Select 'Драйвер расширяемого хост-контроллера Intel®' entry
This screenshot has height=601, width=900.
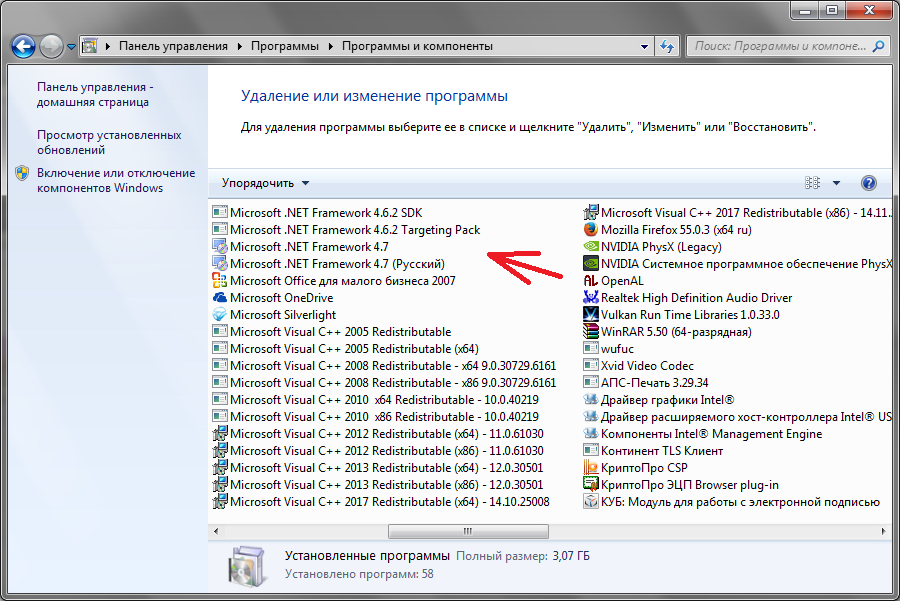coord(738,417)
